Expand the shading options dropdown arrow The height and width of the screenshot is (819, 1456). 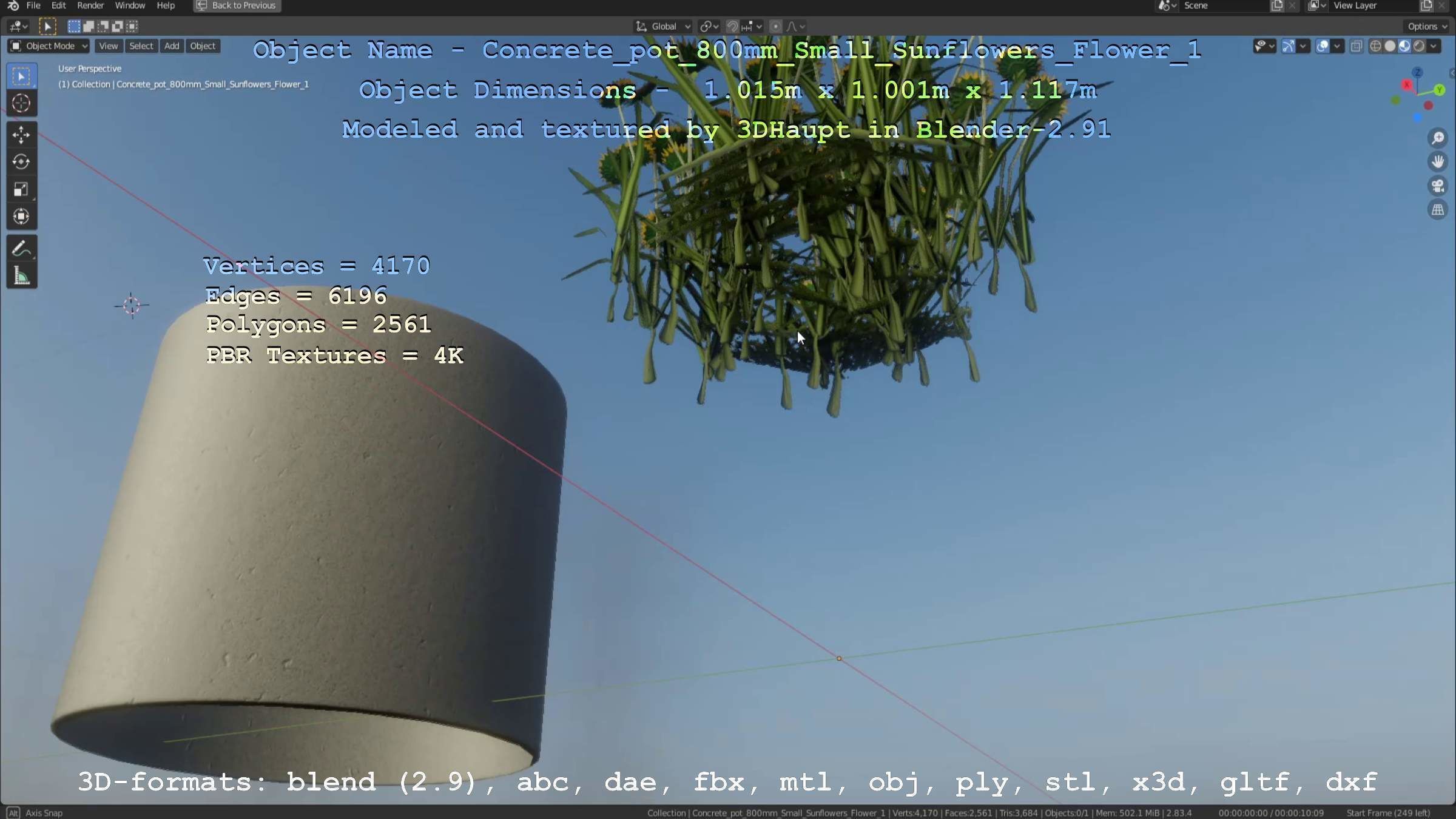pos(1434,46)
